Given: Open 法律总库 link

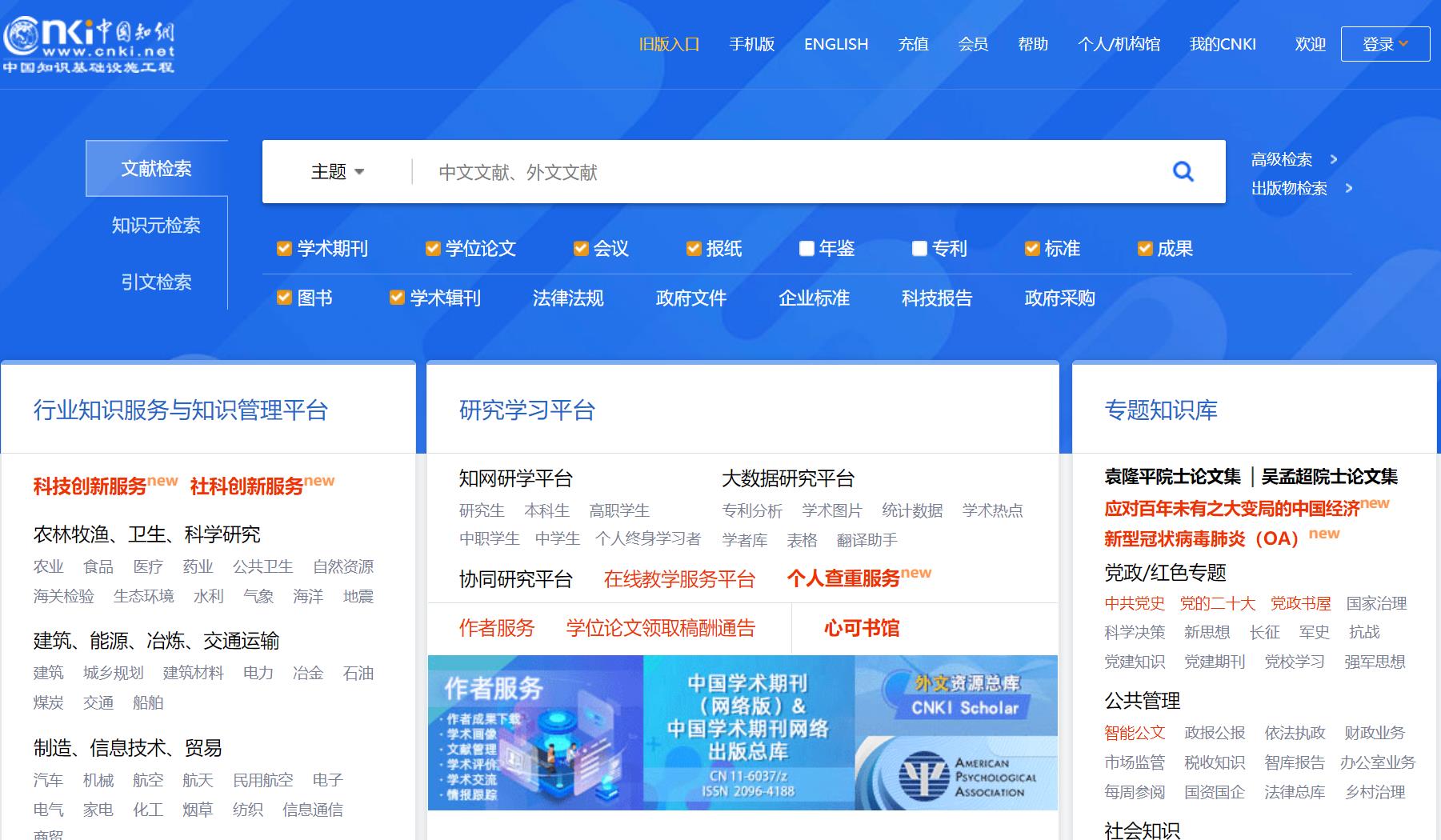Looking at the screenshot, I should click(1295, 792).
